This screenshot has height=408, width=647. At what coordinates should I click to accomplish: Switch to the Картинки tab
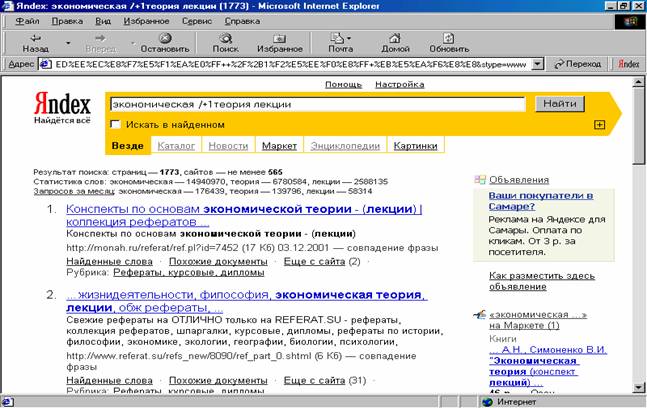click(415, 146)
